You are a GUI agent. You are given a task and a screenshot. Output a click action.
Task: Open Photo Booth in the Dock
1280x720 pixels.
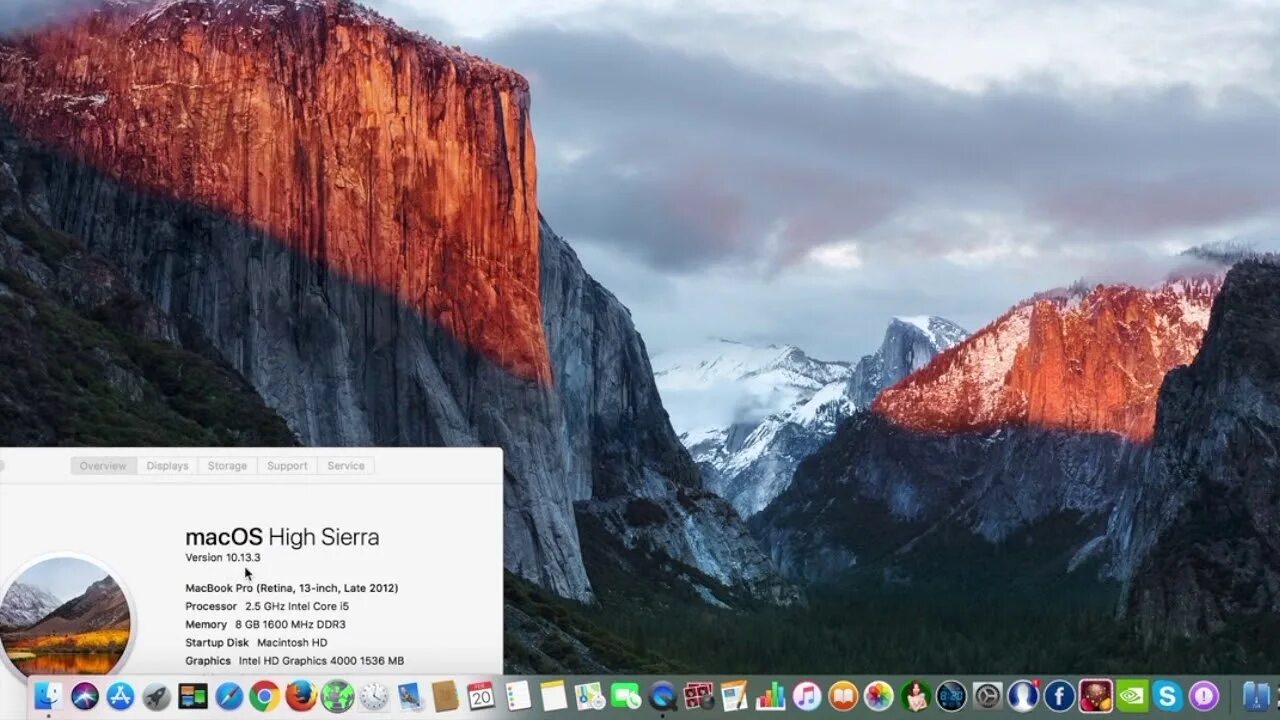click(x=698, y=695)
